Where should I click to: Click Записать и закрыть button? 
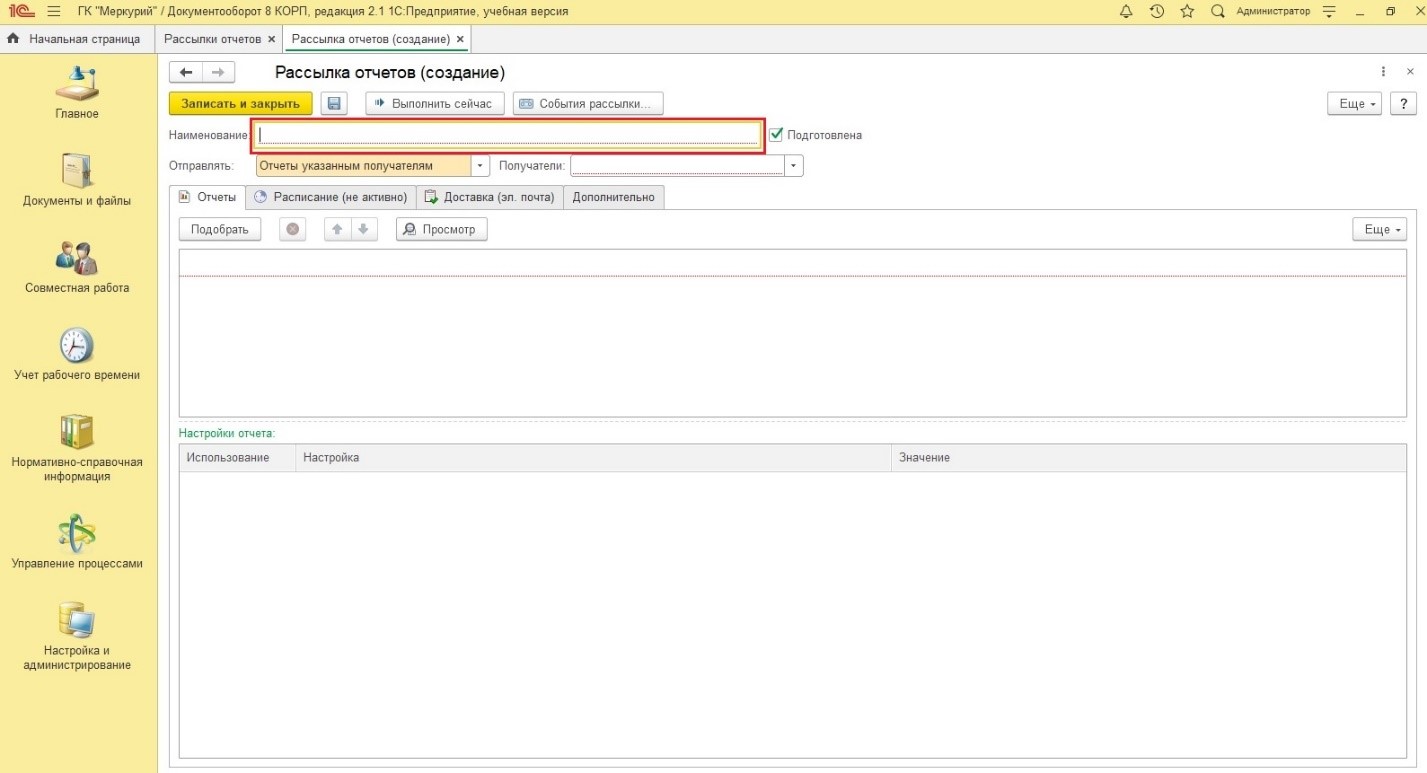pos(240,104)
